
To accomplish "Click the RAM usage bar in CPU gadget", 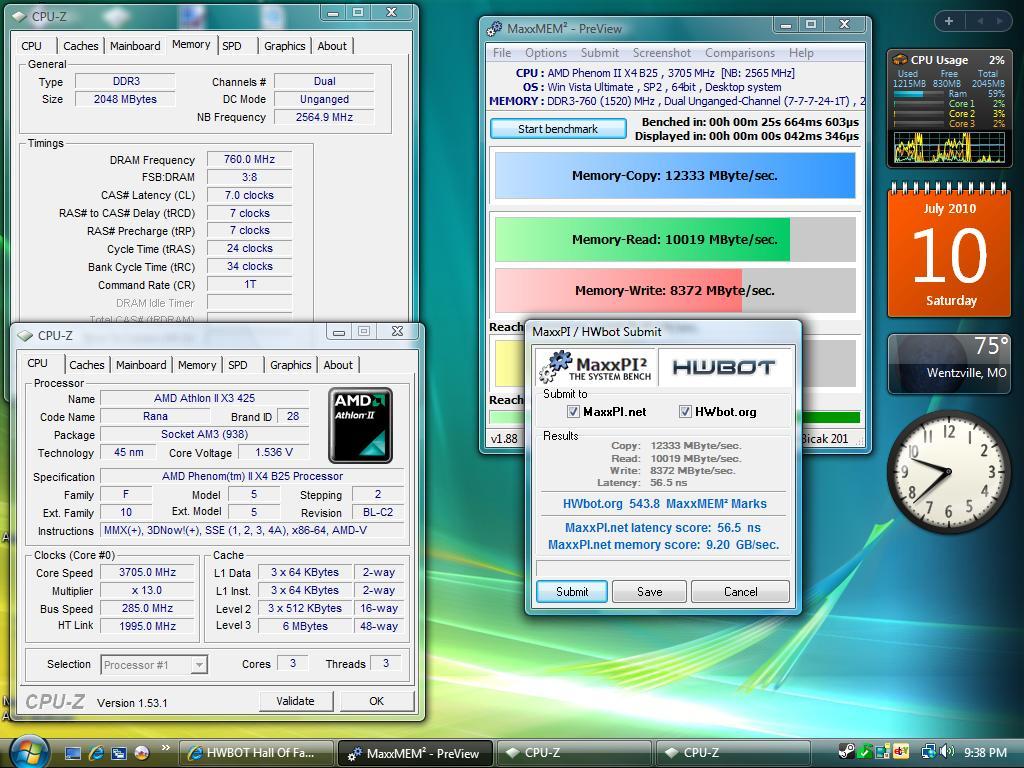I will (x=918, y=94).
